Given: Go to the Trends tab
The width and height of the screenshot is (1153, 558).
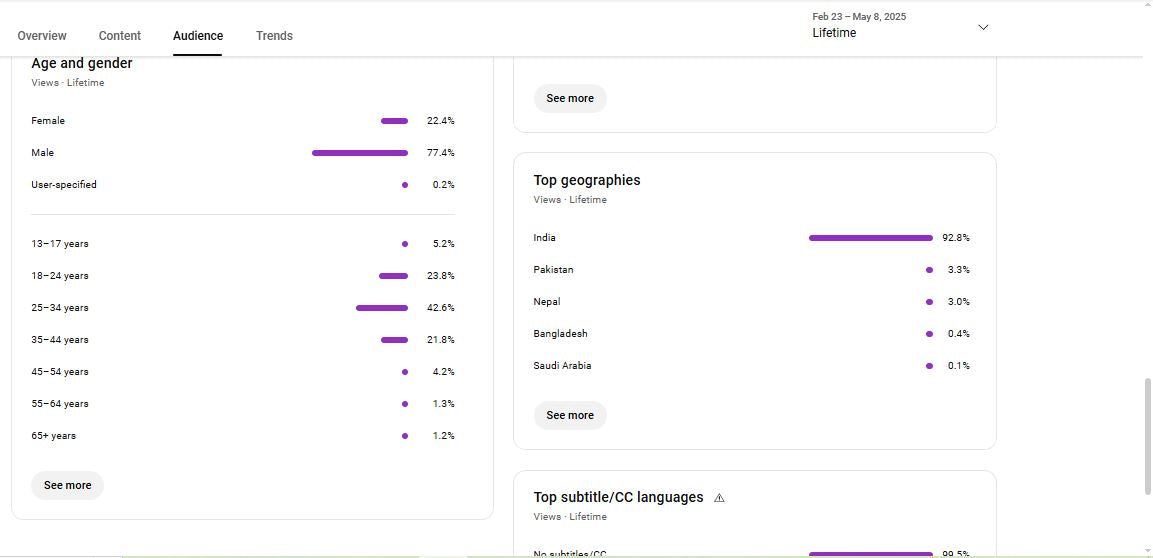Looking at the screenshot, I should [274, 36].
